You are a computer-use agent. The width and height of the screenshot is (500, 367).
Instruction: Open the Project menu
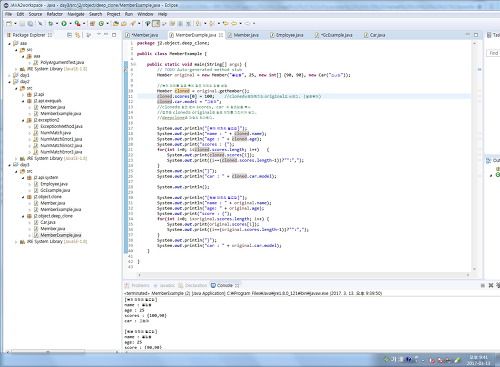113,14
